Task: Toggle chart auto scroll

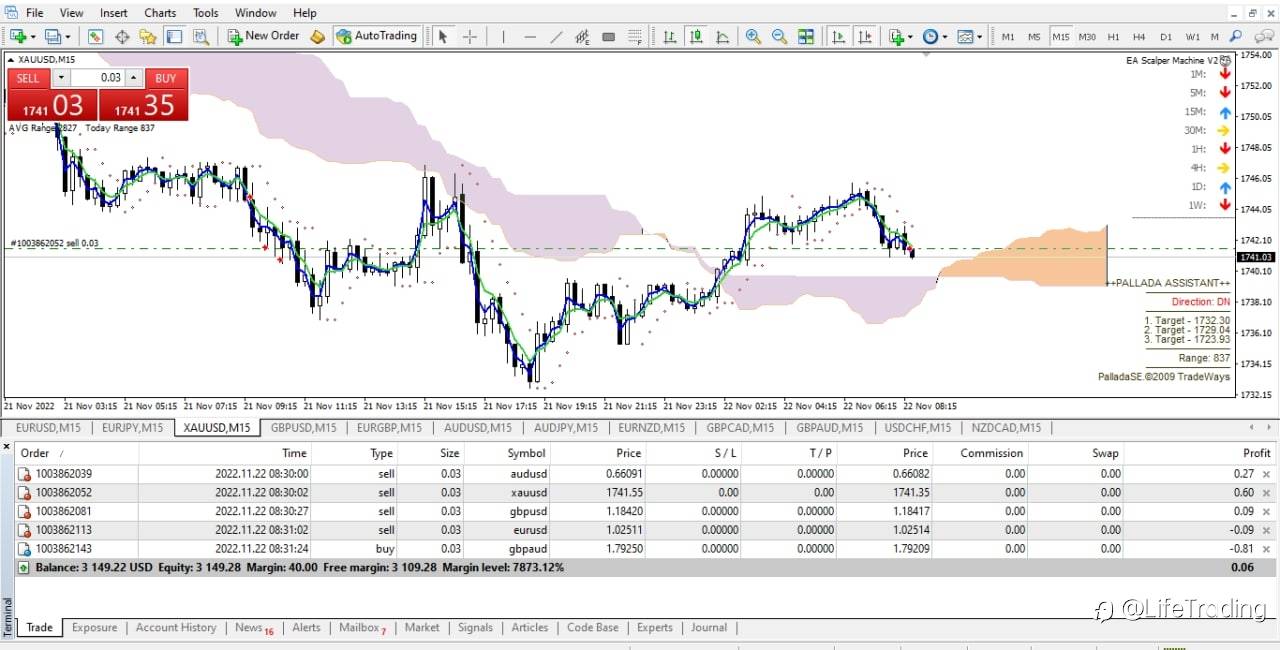Action: click(838, 36)
